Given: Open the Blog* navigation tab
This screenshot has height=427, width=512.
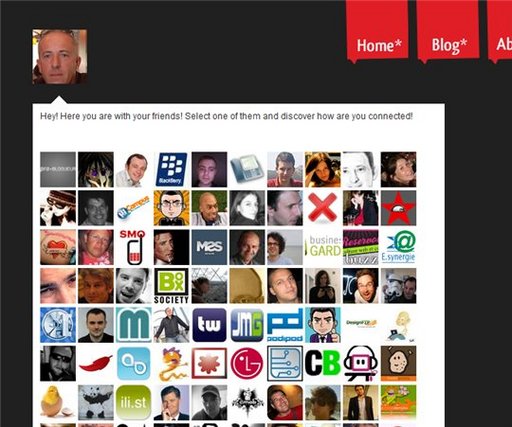Looking at the screenshot, I should [x=448, y=32].
